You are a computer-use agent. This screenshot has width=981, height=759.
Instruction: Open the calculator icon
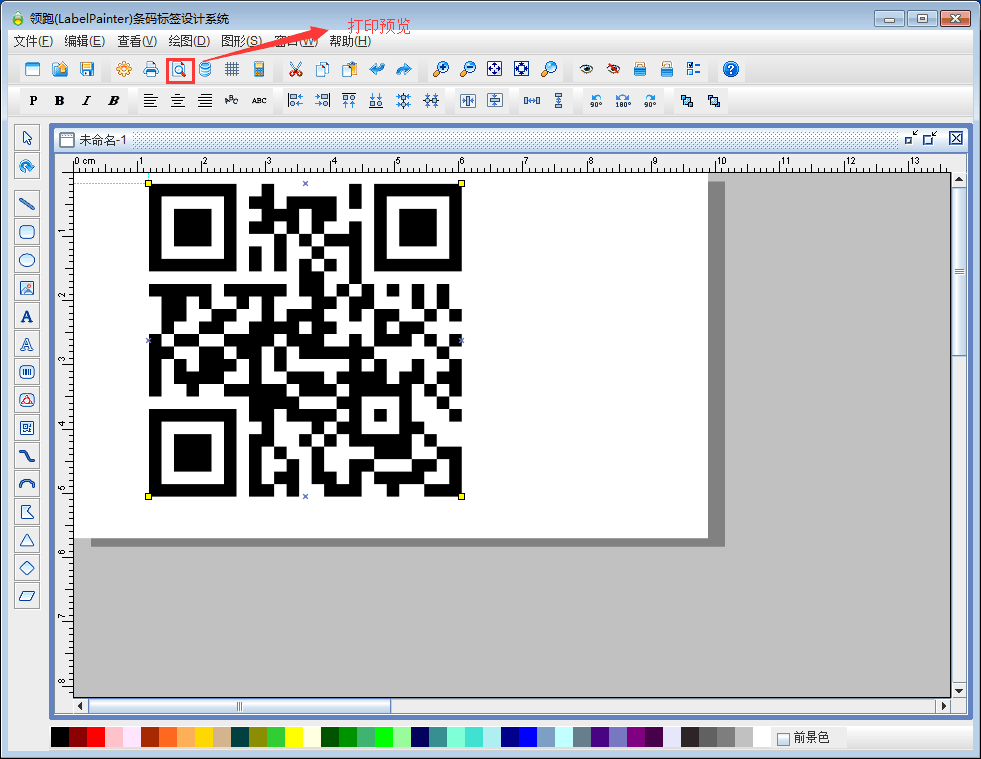259,69
